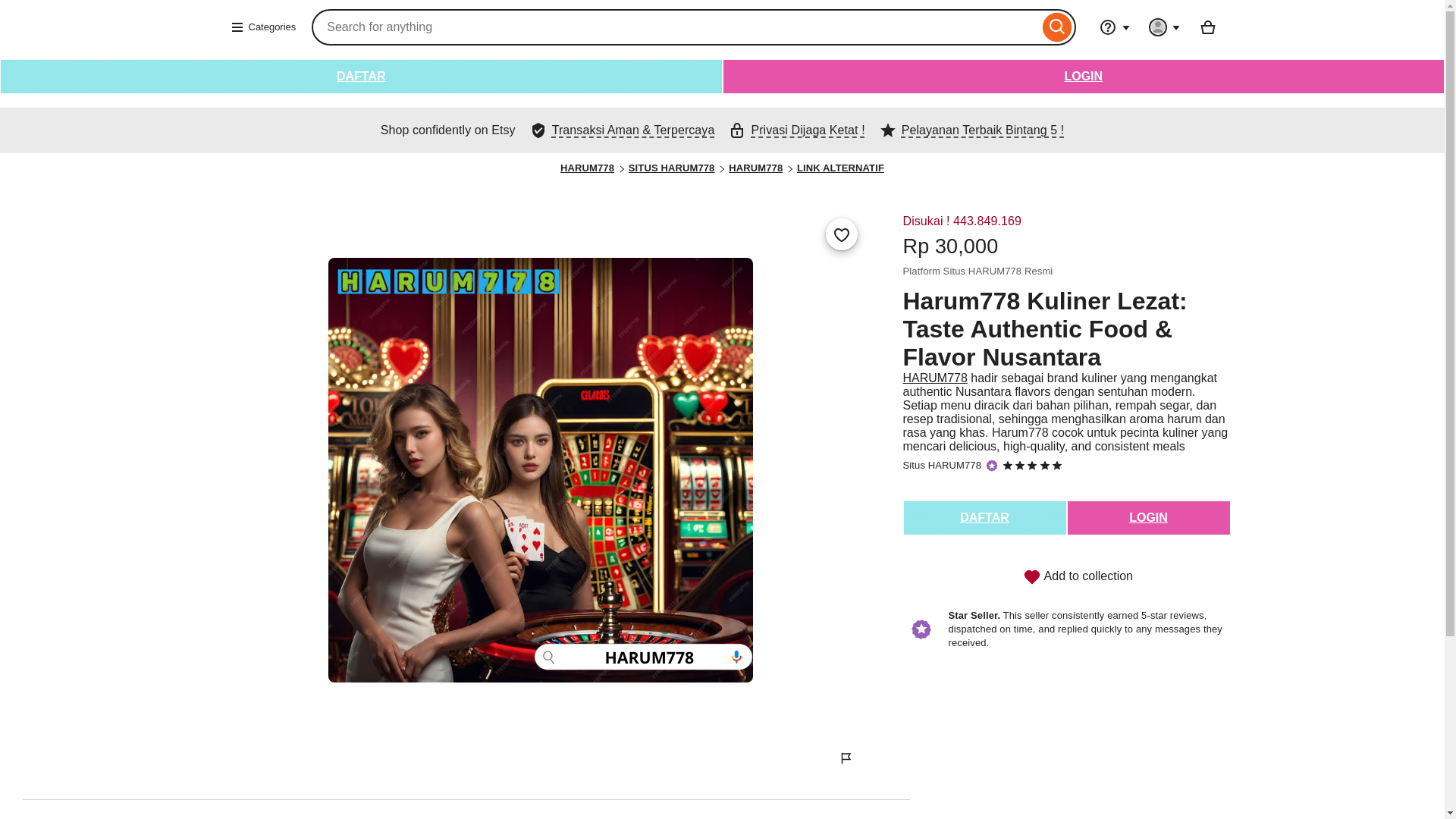Screen dimensions: 1456x819
Task: Click Add to collection heart button
Action: (1078, 576)
